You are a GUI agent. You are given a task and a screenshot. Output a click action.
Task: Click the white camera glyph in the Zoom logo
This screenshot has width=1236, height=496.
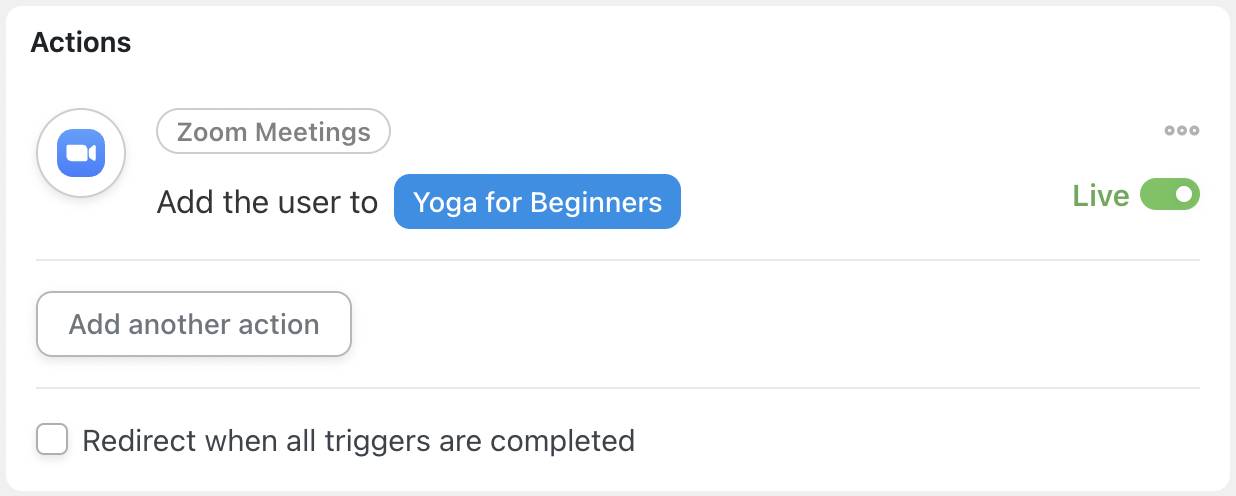click(81, 154)
